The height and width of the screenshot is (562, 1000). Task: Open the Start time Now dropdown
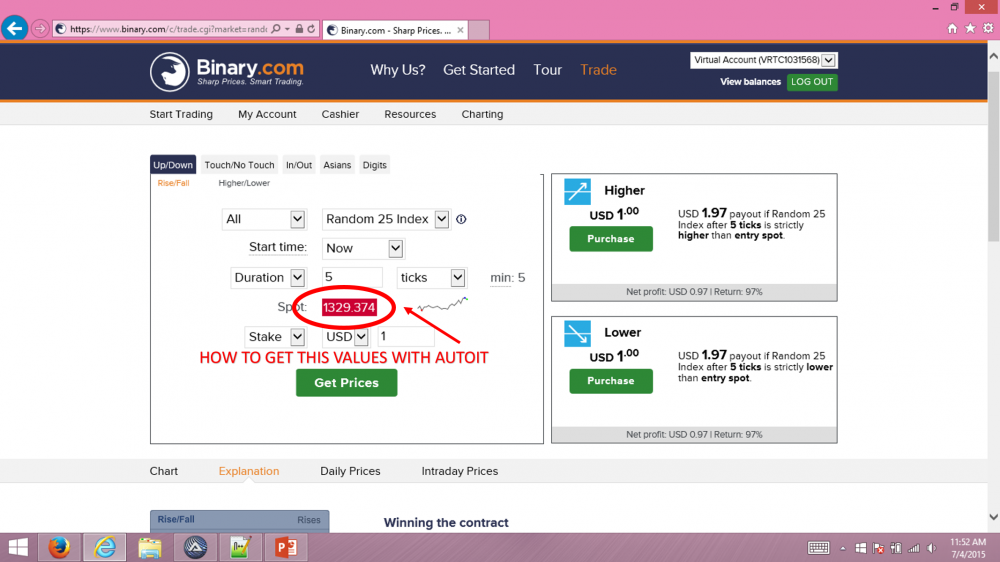[363, 248]
